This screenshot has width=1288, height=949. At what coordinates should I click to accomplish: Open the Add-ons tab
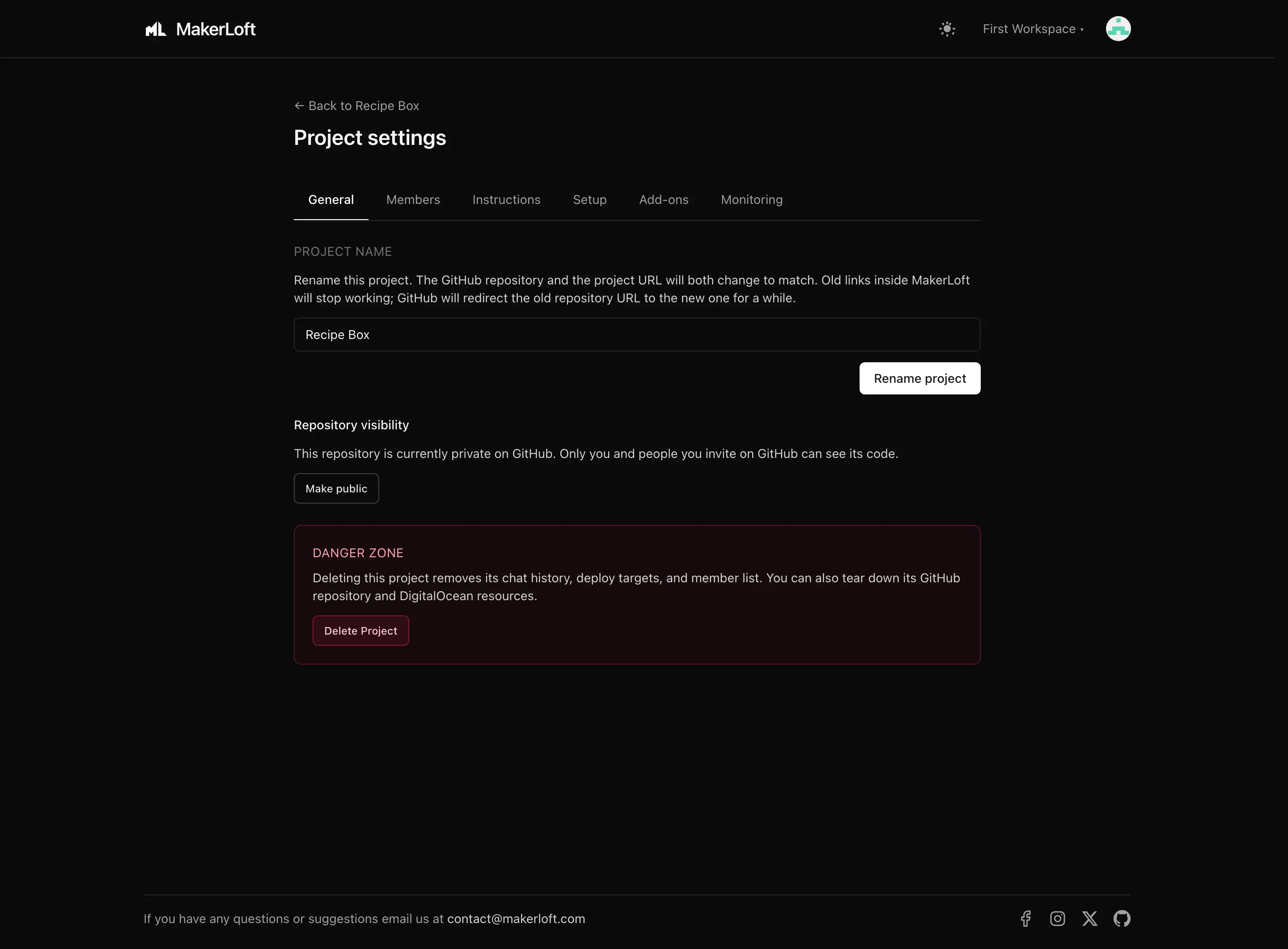[664, 199]
